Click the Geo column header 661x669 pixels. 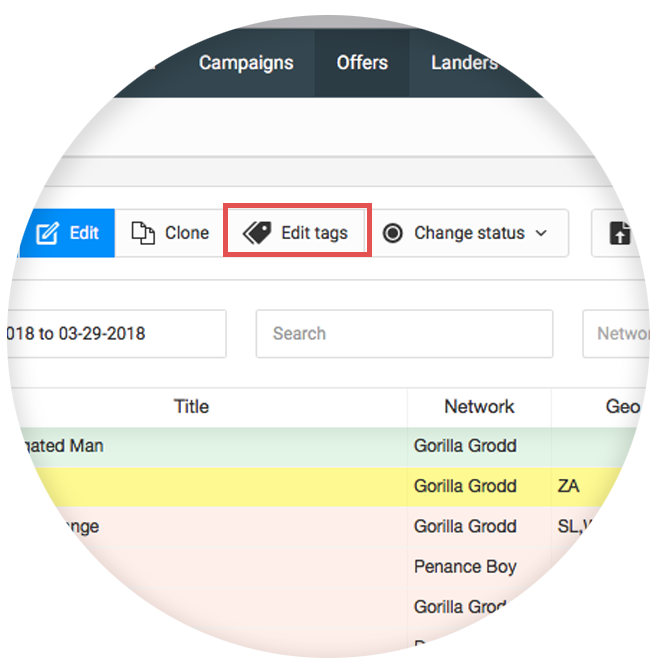coord(622,407)
